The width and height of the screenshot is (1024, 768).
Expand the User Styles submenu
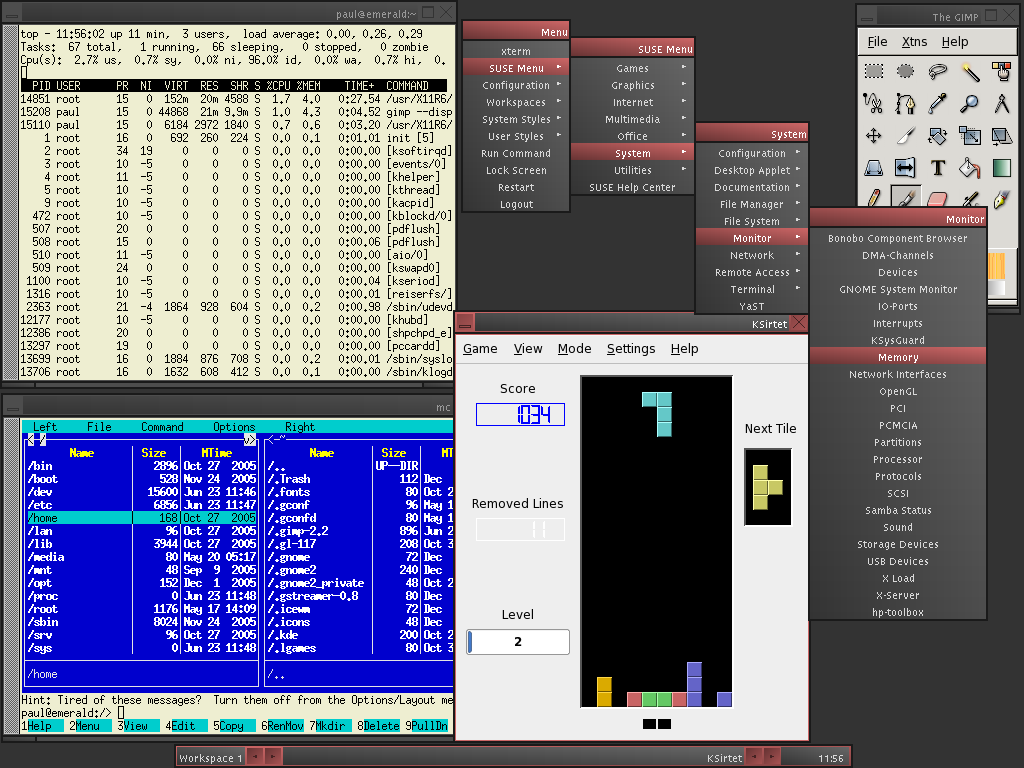[516, 136]
